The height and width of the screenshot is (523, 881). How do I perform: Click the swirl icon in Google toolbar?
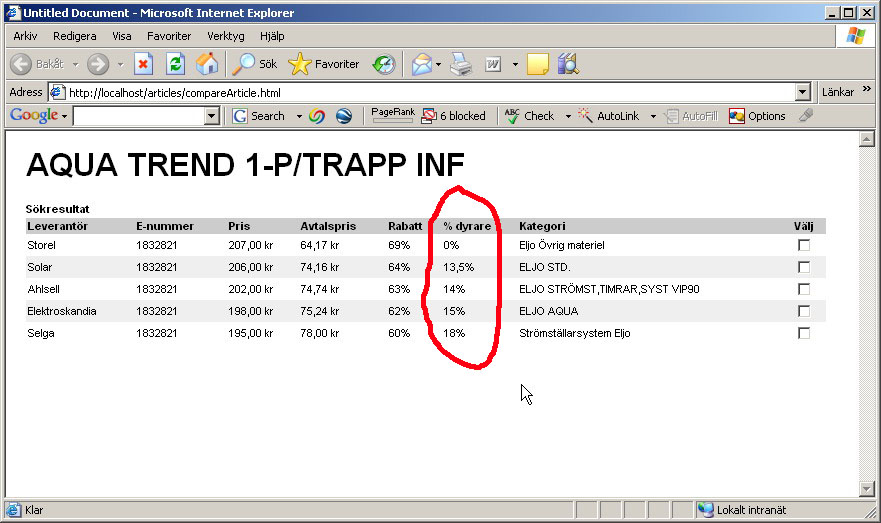317,116
